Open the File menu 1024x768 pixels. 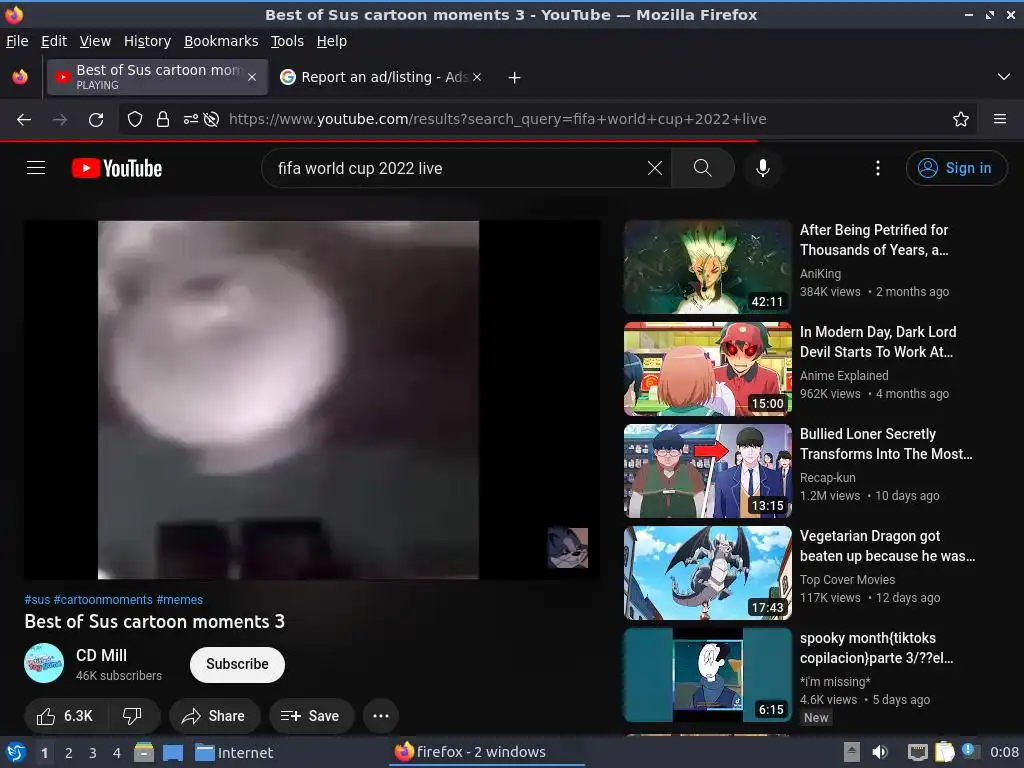coord(17,41)
